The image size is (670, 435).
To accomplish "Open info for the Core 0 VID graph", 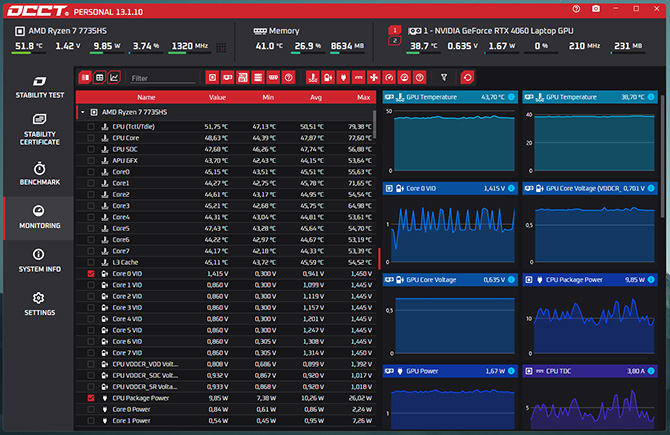I will (511, 188).
